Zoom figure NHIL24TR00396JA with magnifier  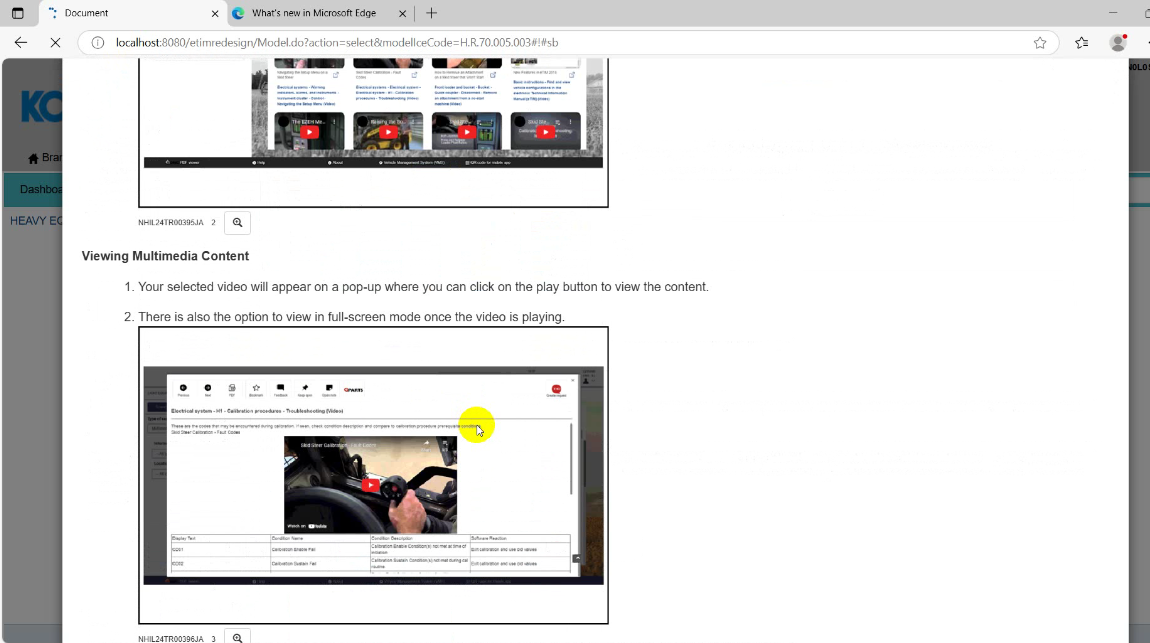pos(238,637)
